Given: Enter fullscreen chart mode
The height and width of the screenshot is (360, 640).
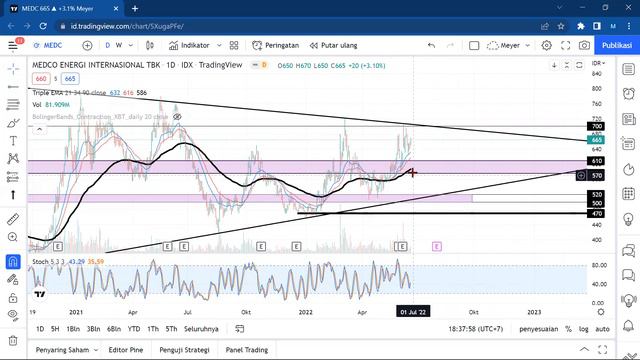Looking at the screenshot, I should [x=565, y=45].
